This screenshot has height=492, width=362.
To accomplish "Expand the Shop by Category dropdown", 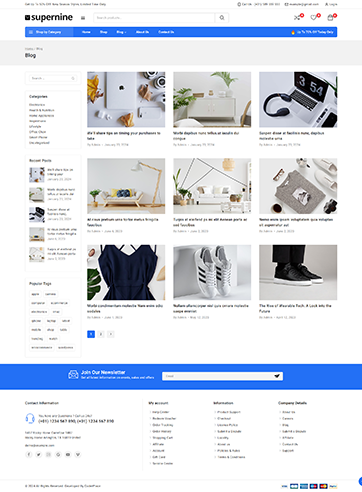I will (49, 32).
